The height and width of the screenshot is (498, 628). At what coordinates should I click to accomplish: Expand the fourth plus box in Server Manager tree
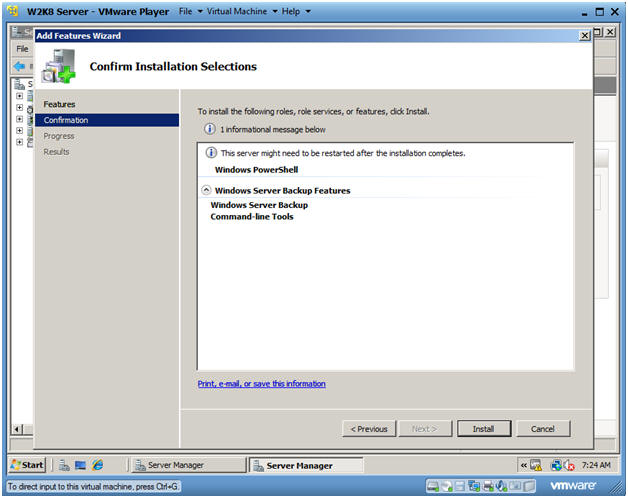[19, 131]
